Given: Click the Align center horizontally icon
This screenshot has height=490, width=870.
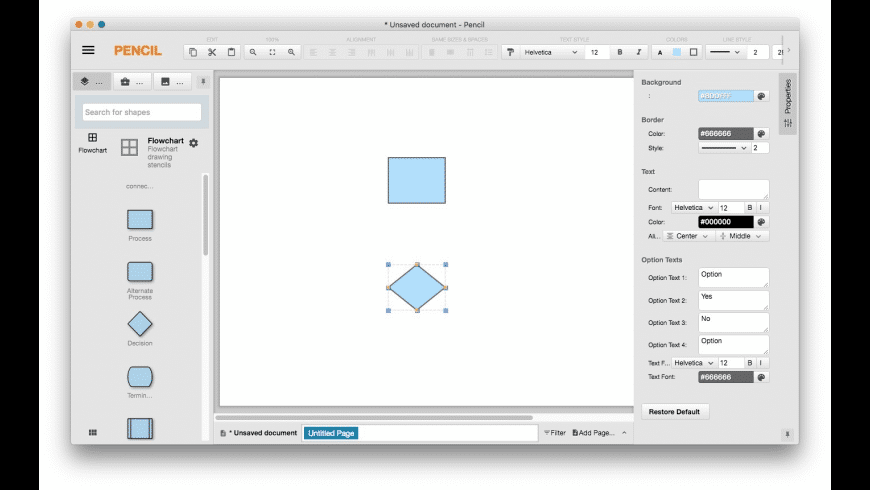Looking at the screenshot, I should pyautogui.click(x=332, y=52).
